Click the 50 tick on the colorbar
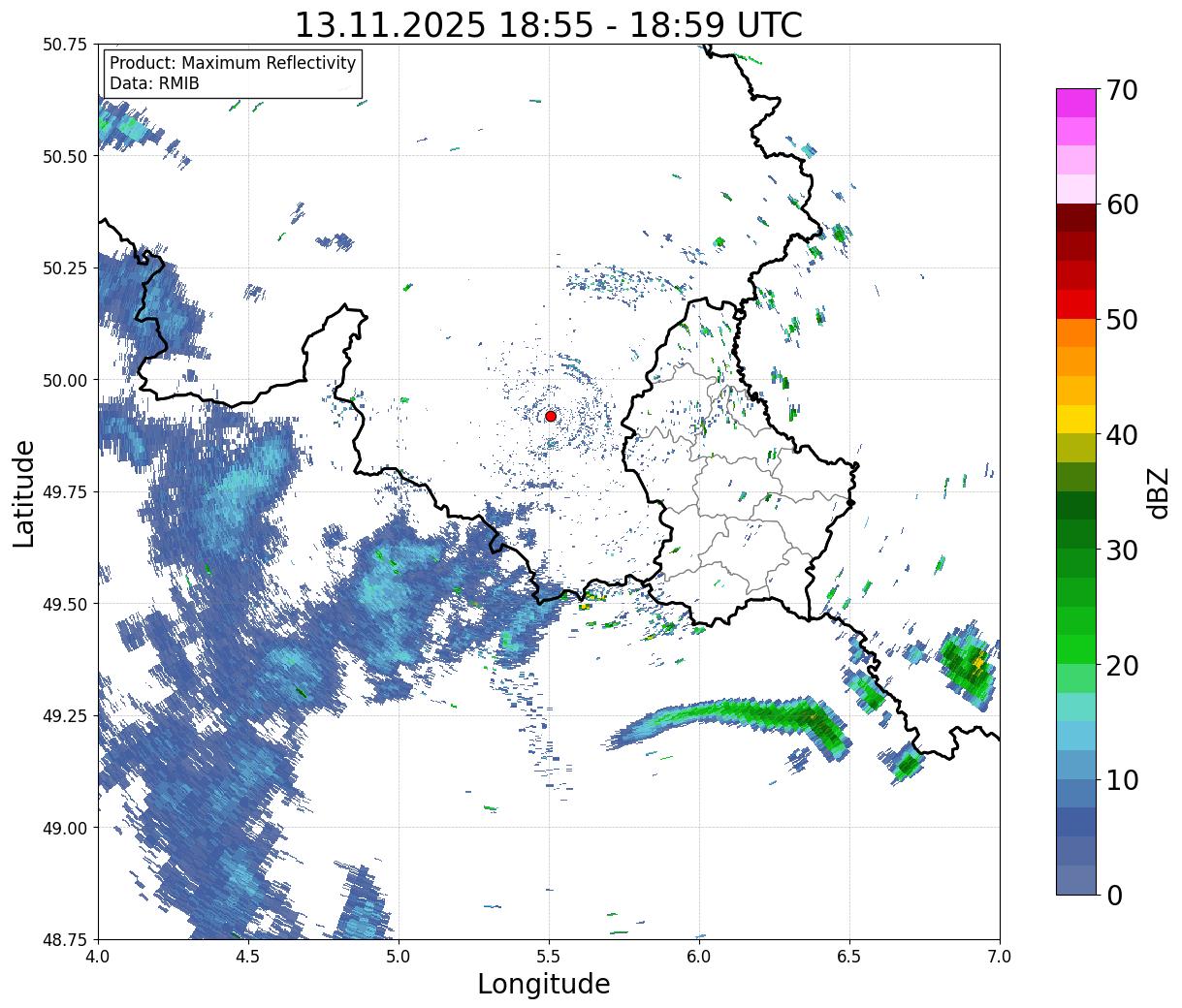Image resolution: width=1182 pixels, height=1008 pixels. click(x=1121, y=320)
